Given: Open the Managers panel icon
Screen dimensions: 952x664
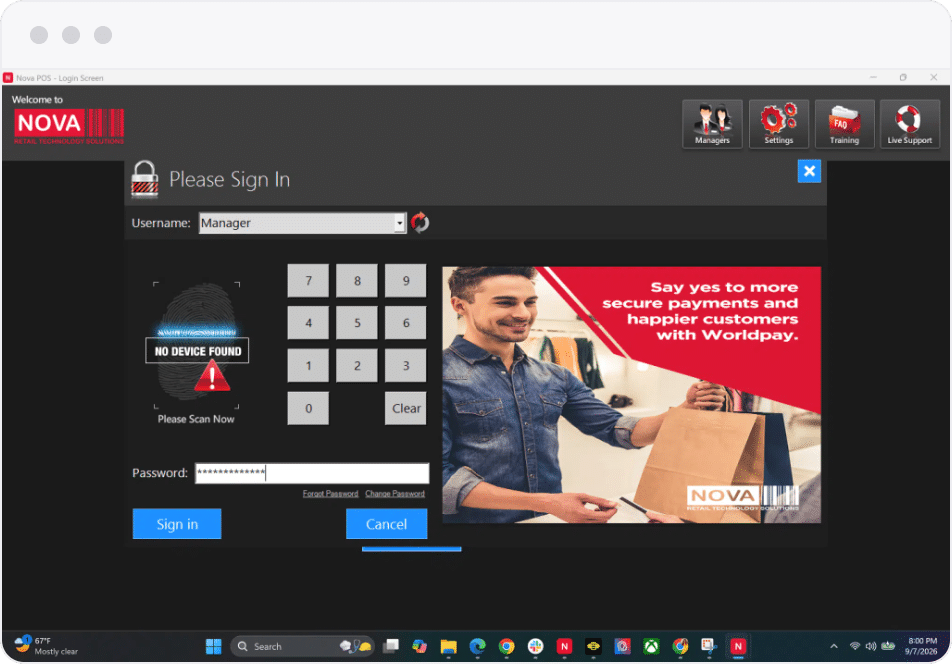Looking at the screenshot, I should tap(712, 124).
